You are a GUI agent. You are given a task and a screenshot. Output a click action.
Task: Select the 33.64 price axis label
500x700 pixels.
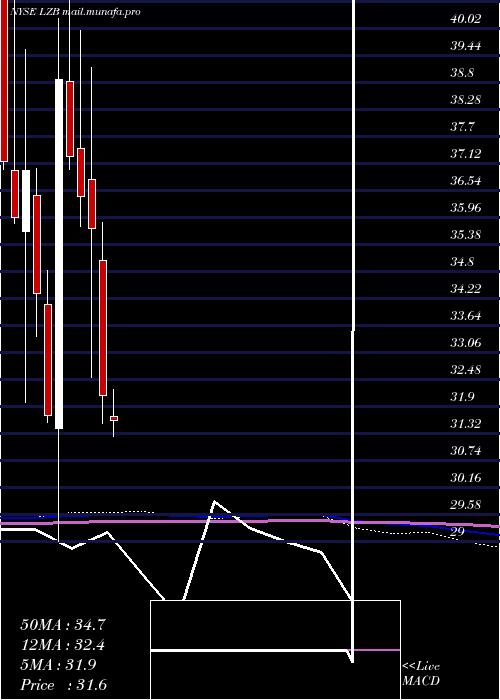pyautogui.click(x=466, y=316)
